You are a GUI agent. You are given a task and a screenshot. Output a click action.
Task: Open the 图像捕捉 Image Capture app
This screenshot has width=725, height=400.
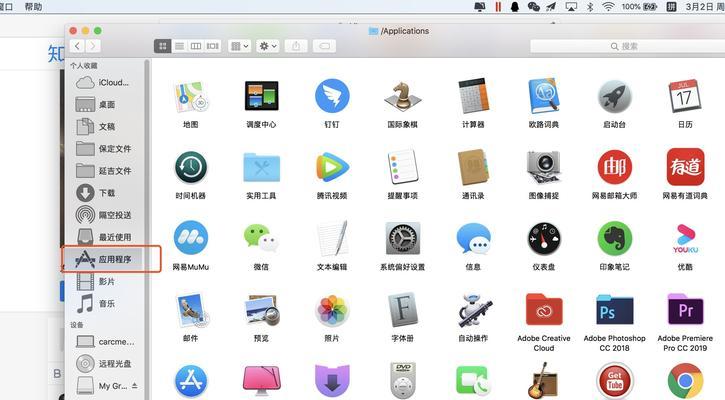pyautogui.click(x=544, y=167)
